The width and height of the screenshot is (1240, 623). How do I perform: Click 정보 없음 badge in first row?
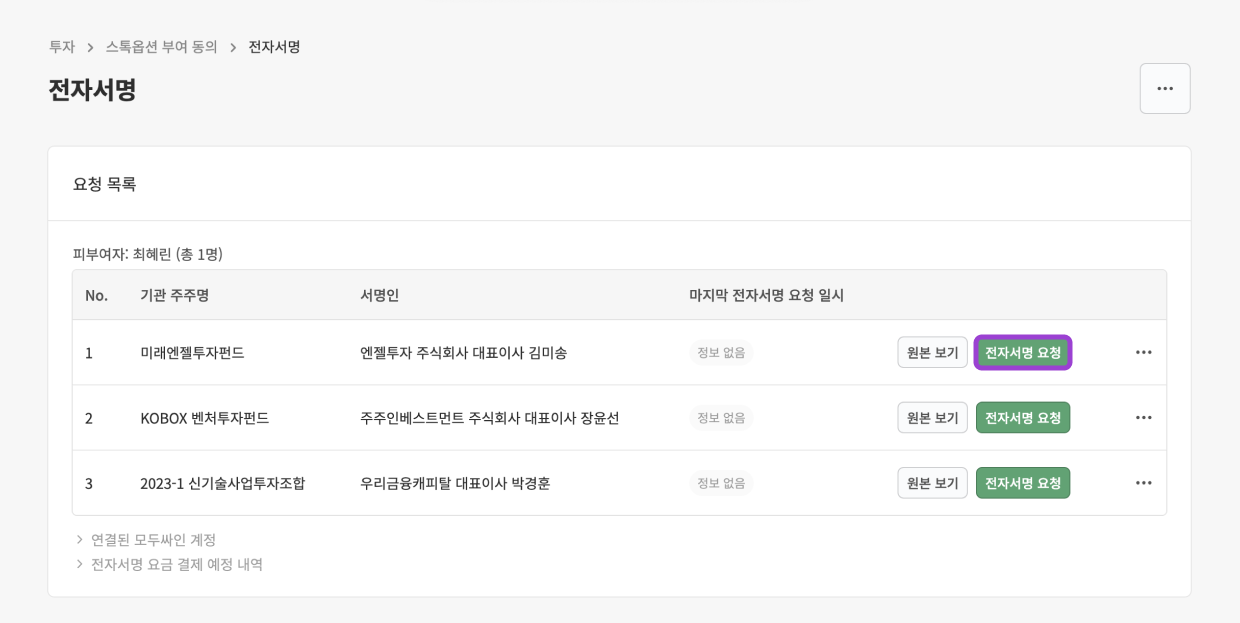coord(720,353)
